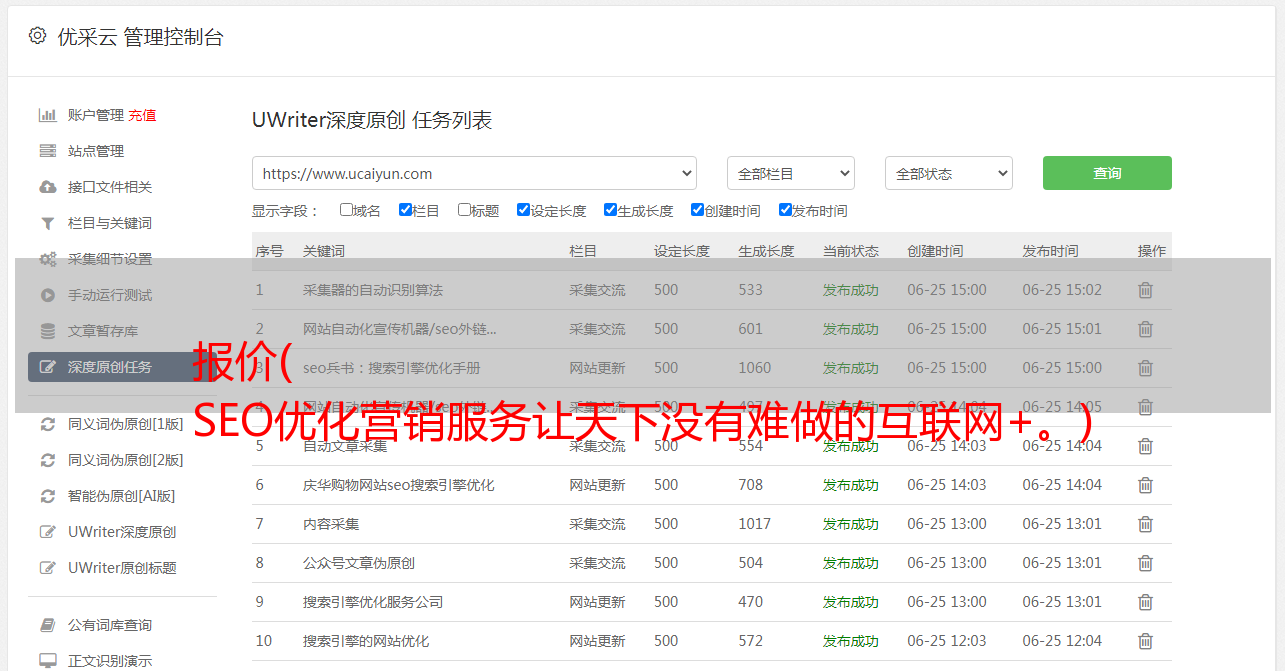Click the bar chart icon for 账户管理
This screenshot has width=1285, height=671.
click(x=47, y=115)
